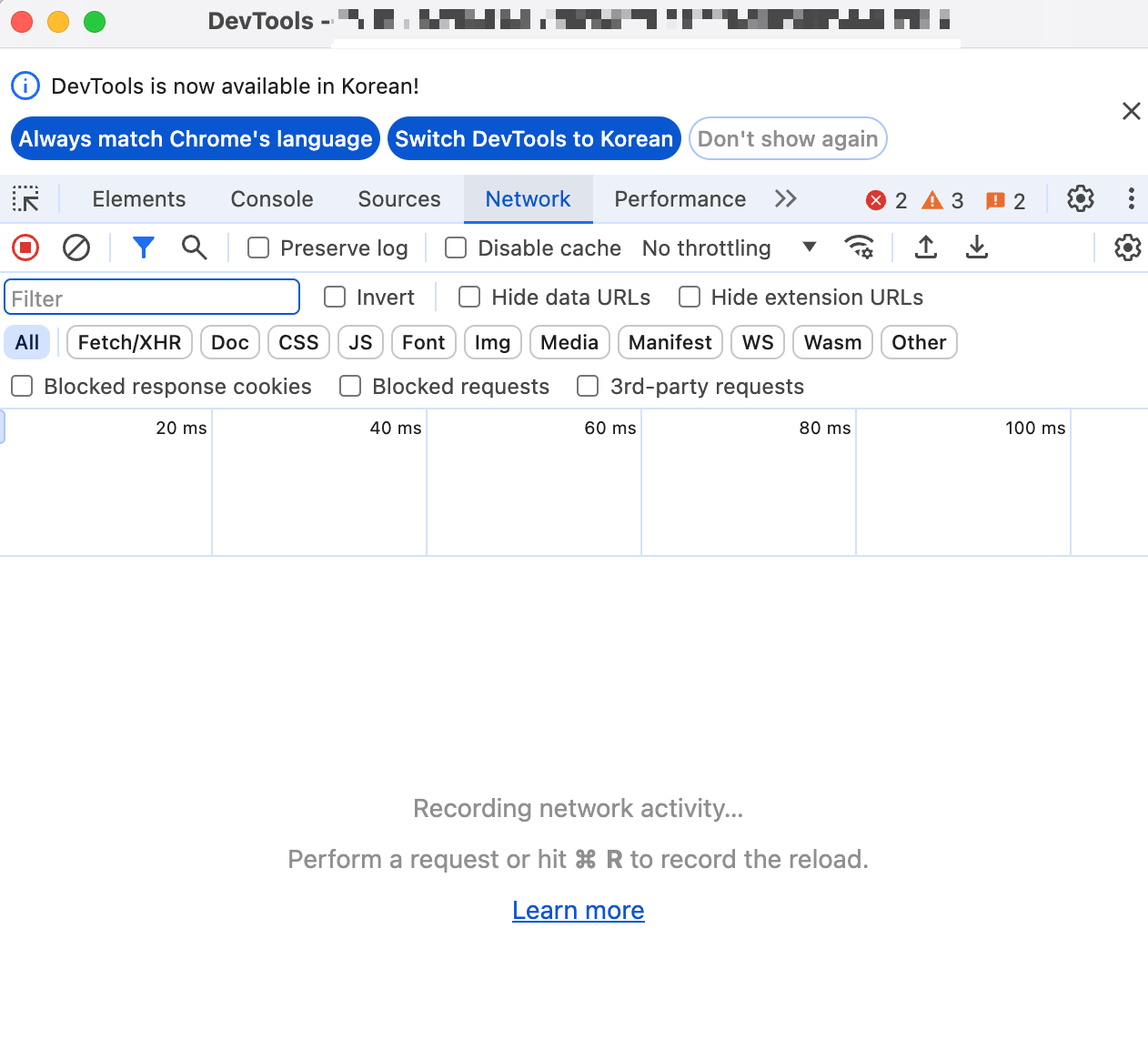Screen dimensions: 1148x1050
Task: Click the orange warning count indicator
Action: [x=942, y=200]
